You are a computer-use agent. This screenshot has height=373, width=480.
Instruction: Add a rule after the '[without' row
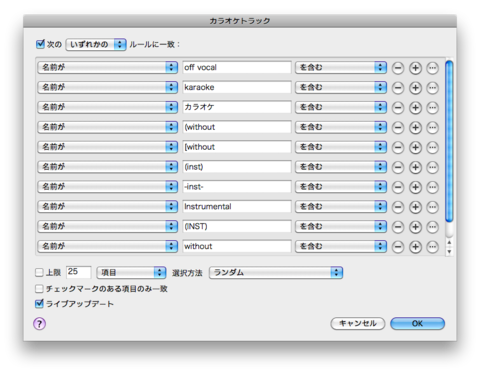(415, 147)
